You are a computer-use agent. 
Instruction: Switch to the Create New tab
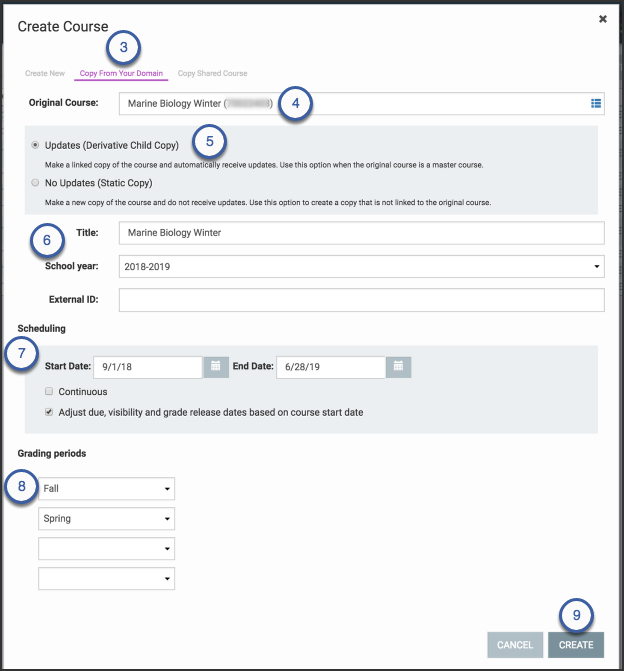pyautogui.click(x=45, y=73)
